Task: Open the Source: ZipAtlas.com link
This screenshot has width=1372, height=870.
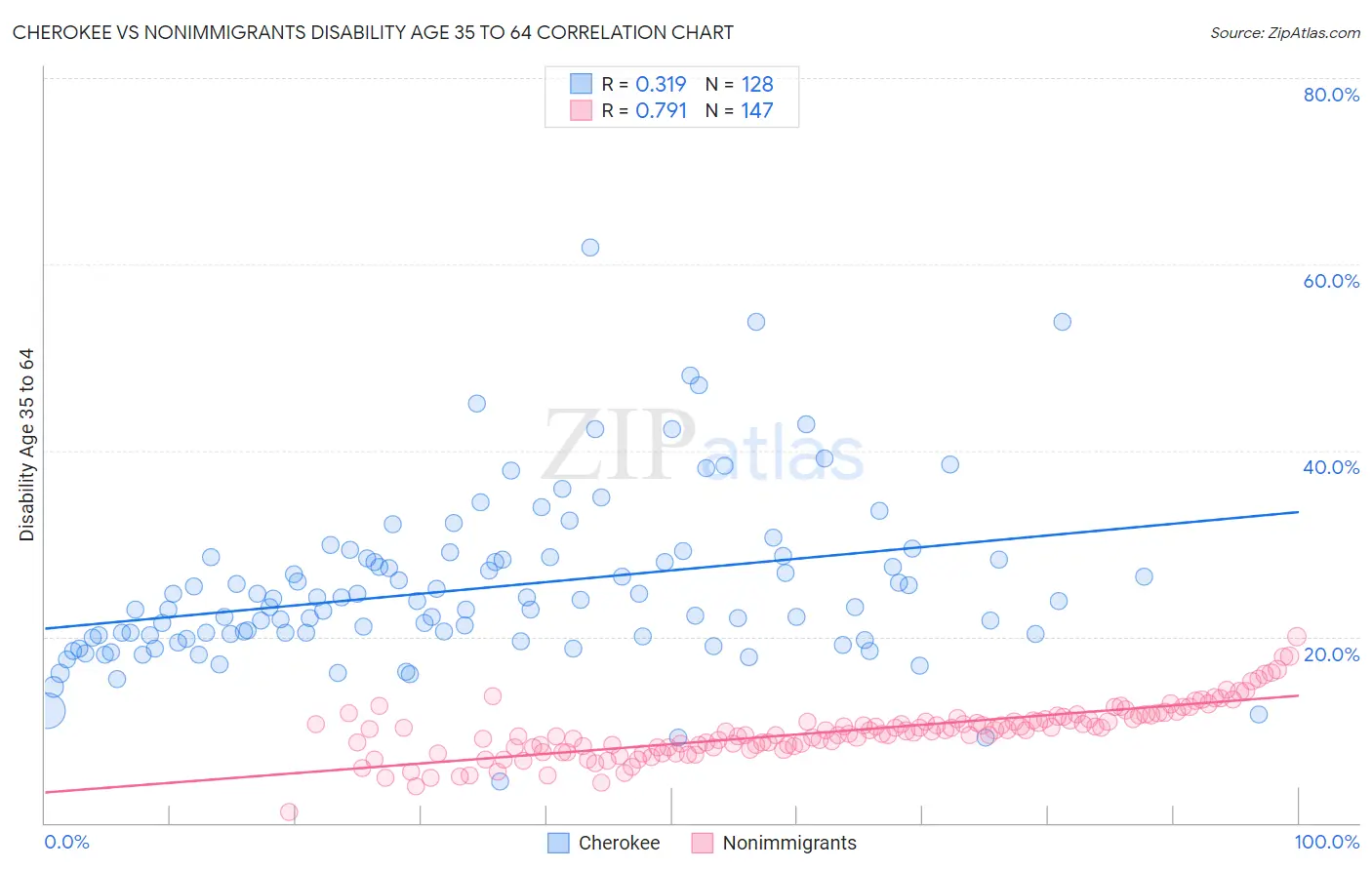Action: [x=1285, y=32]
